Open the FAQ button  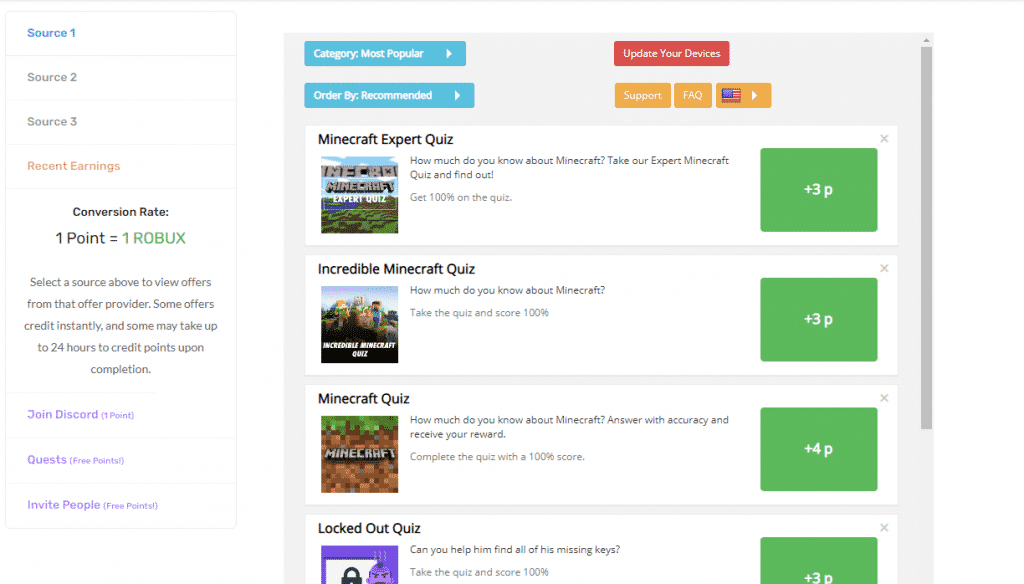pos(692,96)
